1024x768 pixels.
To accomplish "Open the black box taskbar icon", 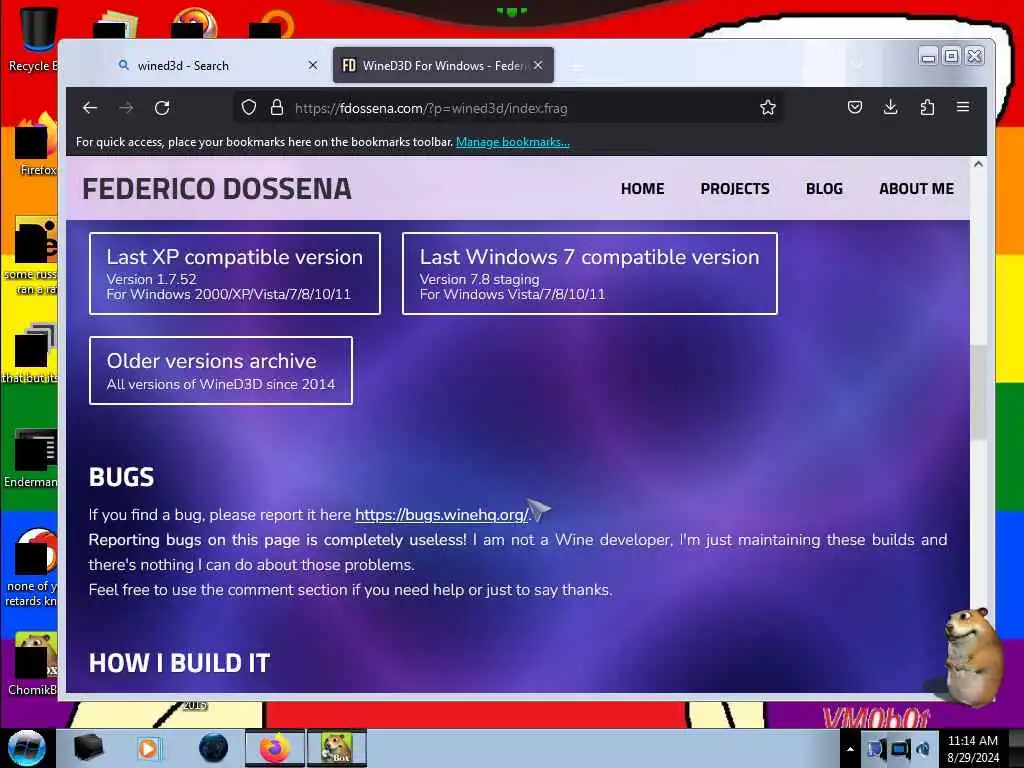I will [88, 748].
